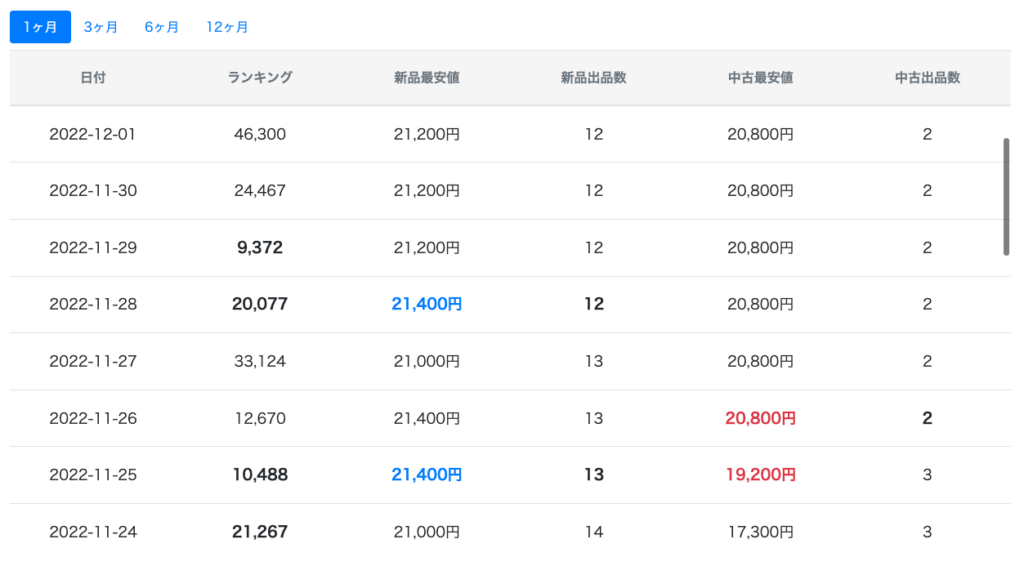Click ranking value 46,300
The width and height of the screenshot is (1024, 566).
[260, 134]
